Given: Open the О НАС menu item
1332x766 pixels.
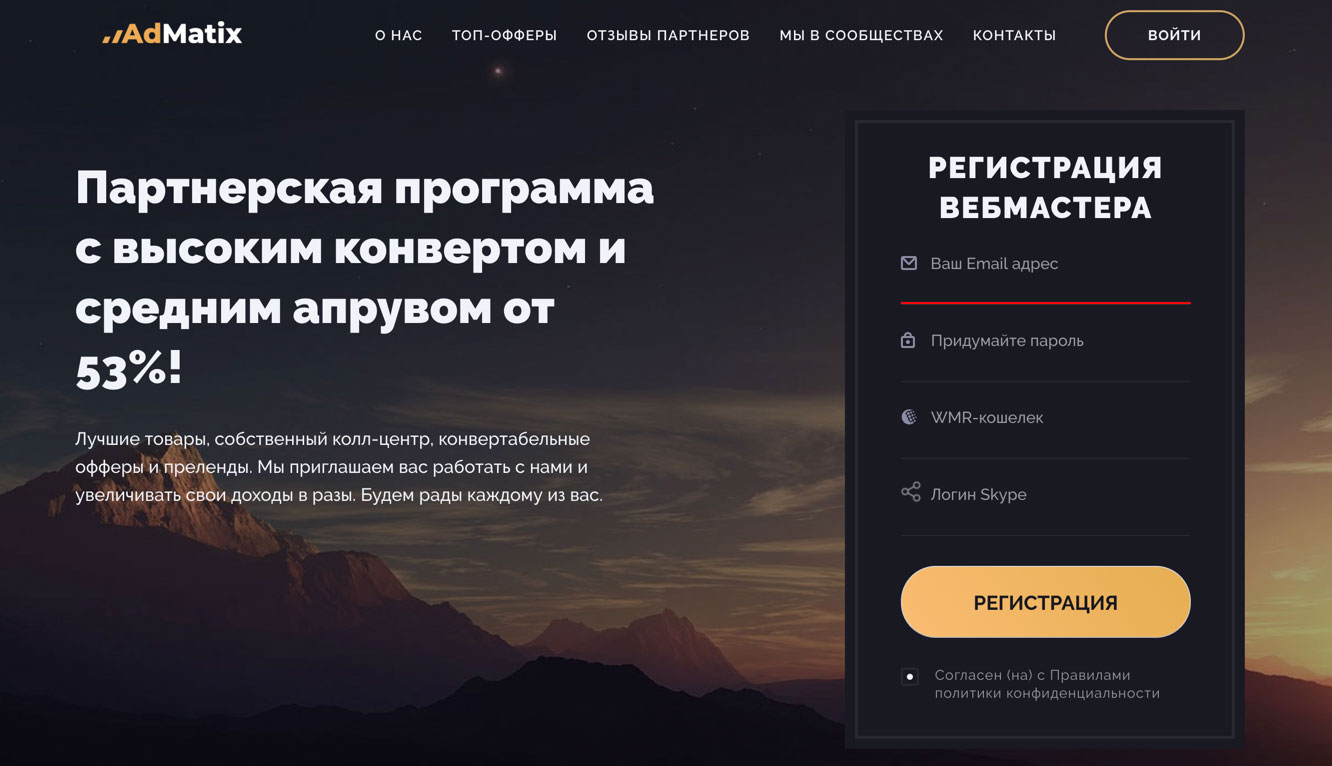Looking at the screenshot, I should 399,35.
